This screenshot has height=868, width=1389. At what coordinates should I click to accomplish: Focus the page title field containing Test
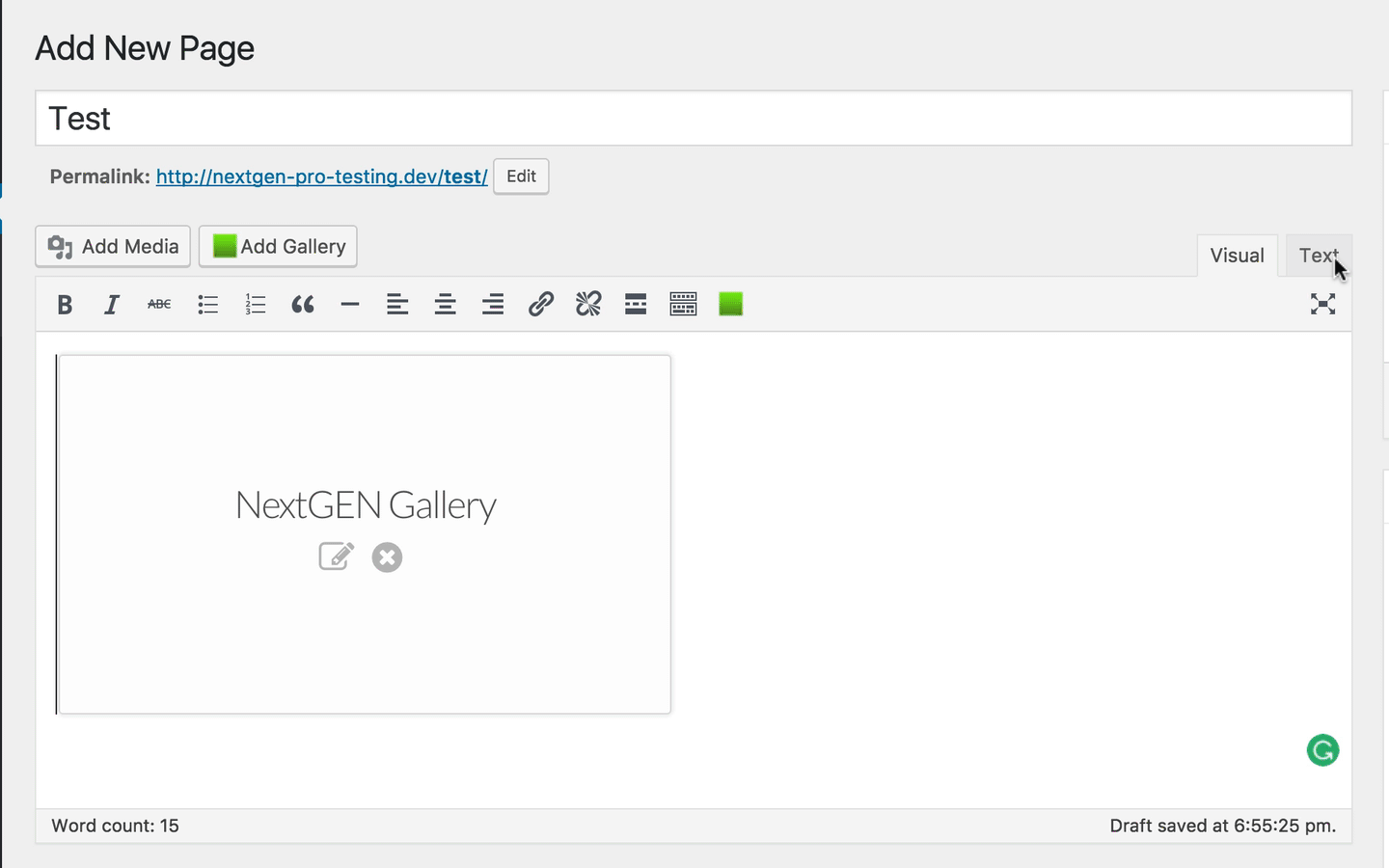tap(694, 119)
